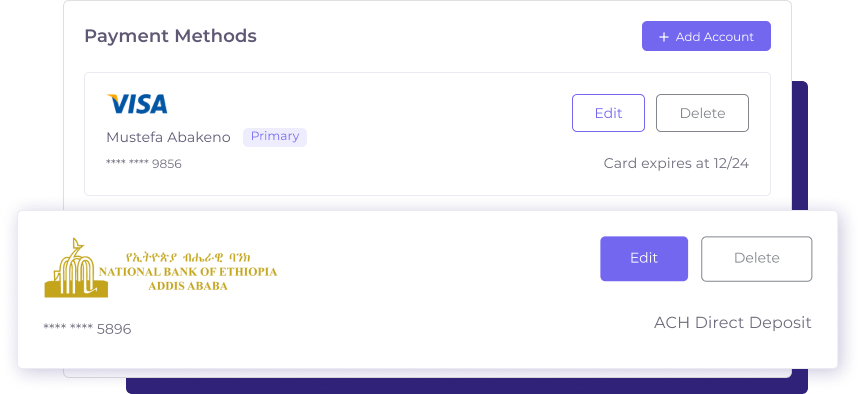Screen dimensions: 862x394
Task: Select the cardholder name Mustefa Abakeno
Action: tap(168, 137)
